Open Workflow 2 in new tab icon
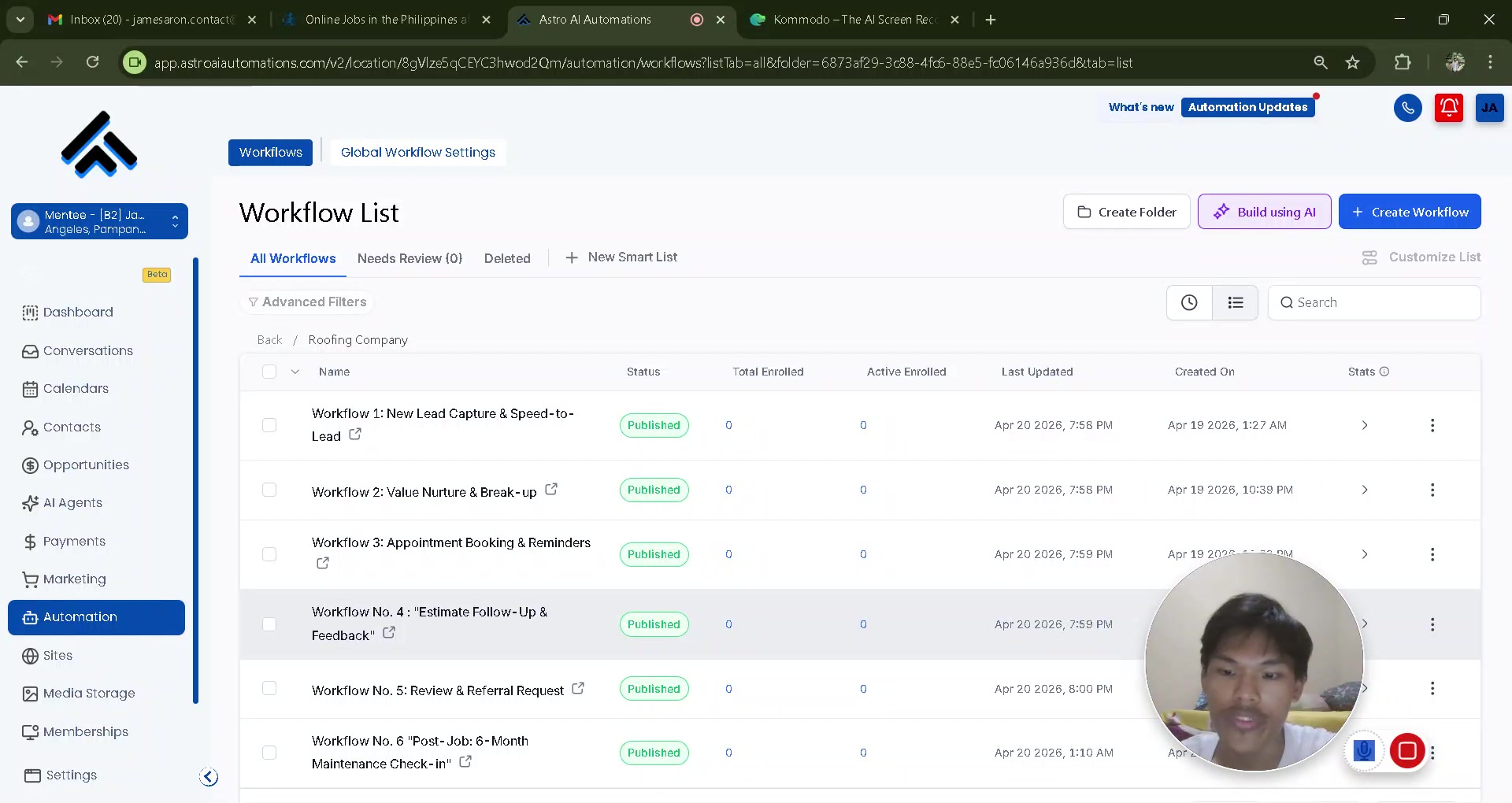The width and height of the screenshot is (1512, 803). coord(551,489)
